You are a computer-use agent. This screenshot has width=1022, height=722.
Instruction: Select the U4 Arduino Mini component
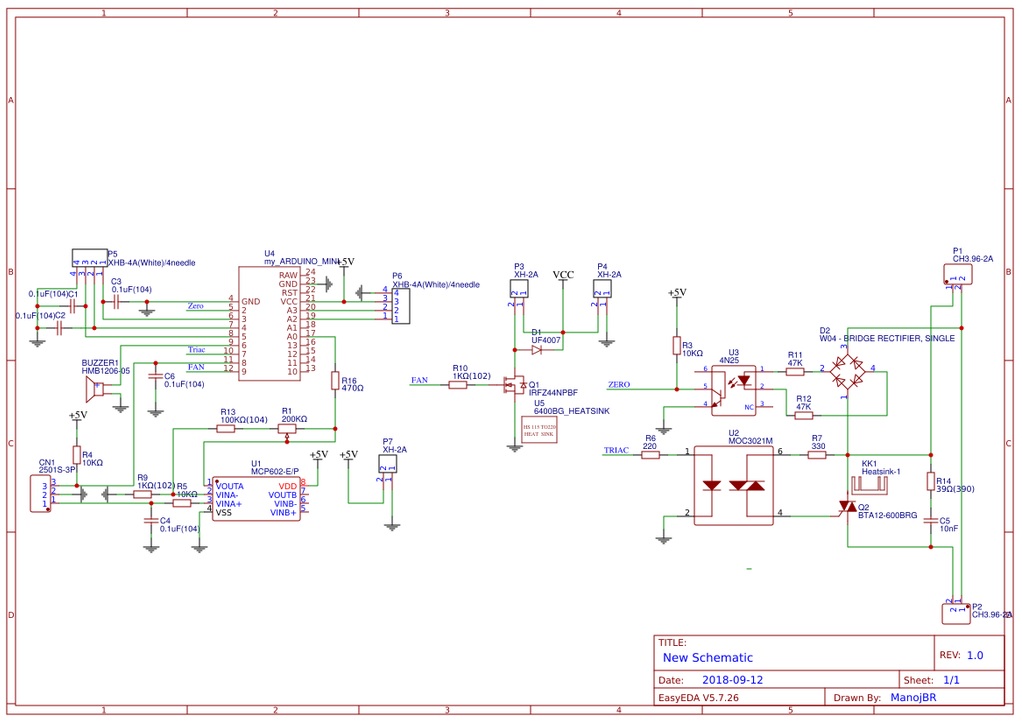click(x=269, y=323)
